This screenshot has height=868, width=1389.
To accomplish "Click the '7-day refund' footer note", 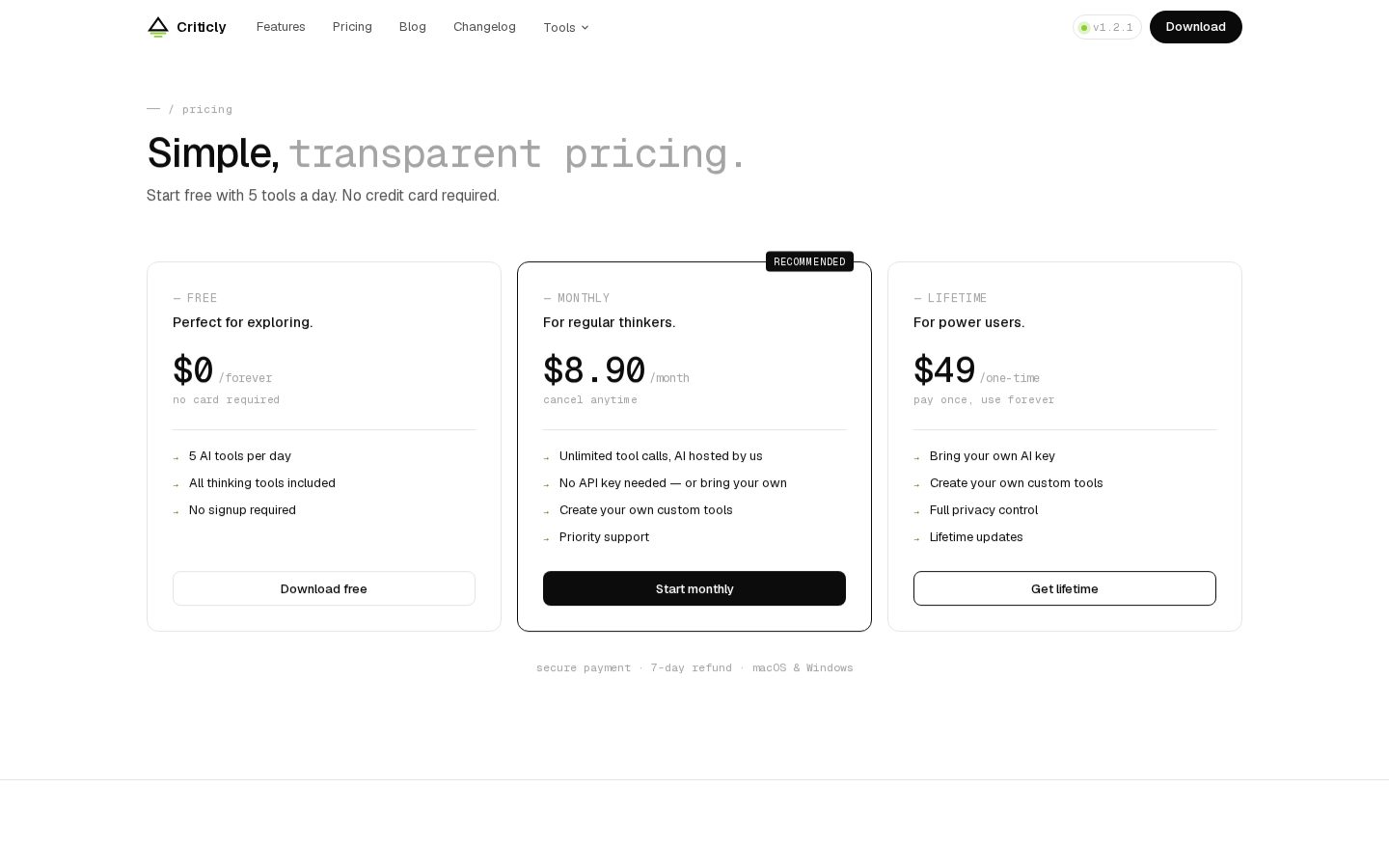I will [692, 667].
